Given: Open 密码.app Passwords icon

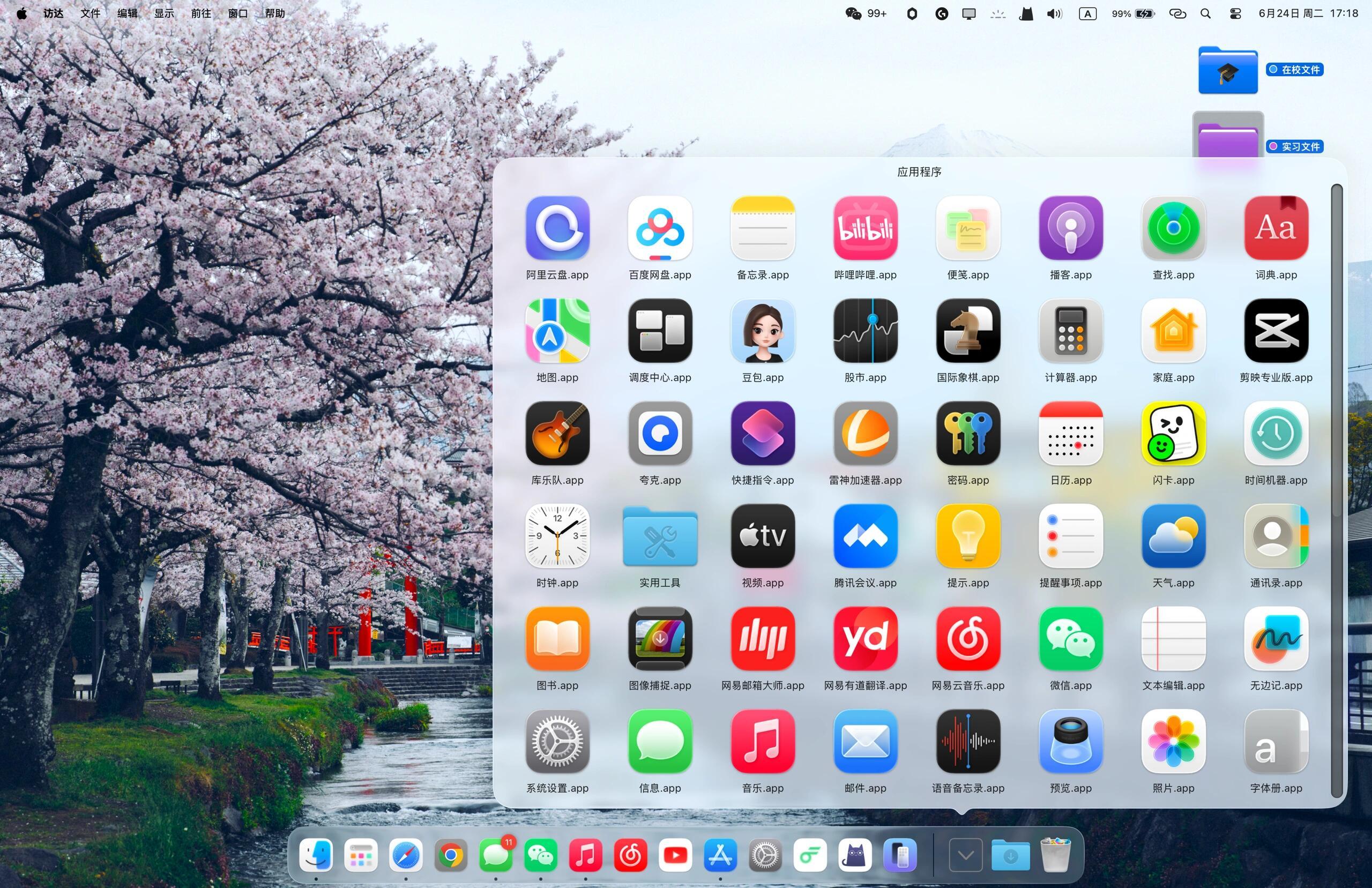Looking at the screenshot, I should point(967,434).
